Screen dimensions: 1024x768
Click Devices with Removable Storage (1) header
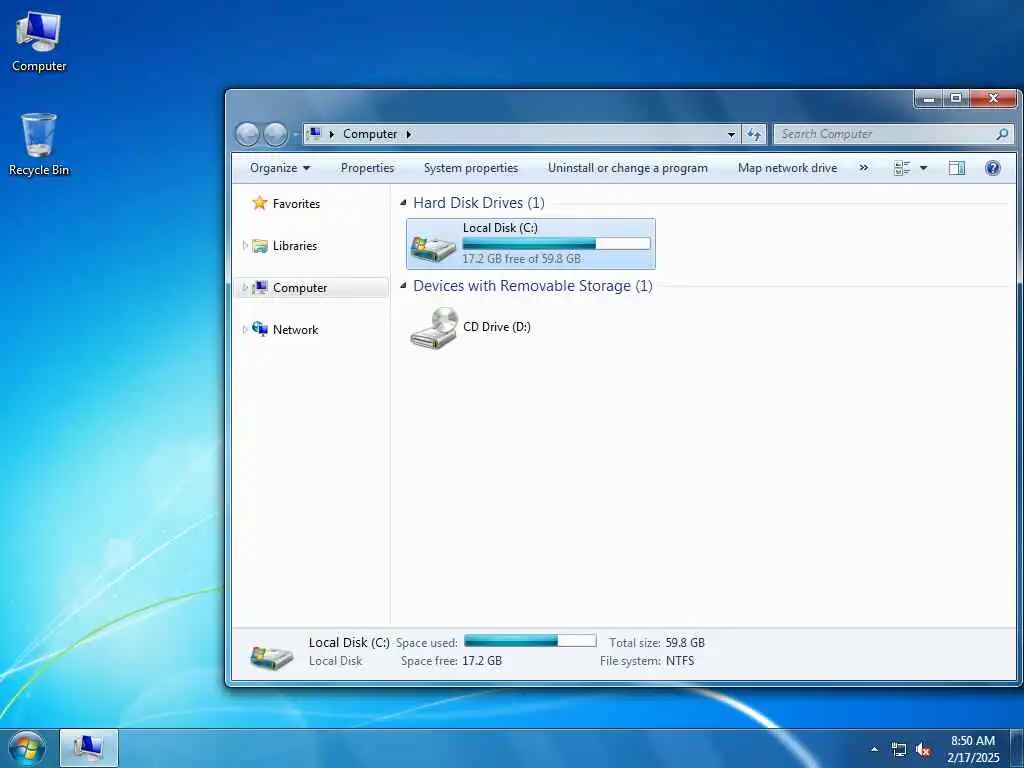pyautogui.click(x=533, y=286)
